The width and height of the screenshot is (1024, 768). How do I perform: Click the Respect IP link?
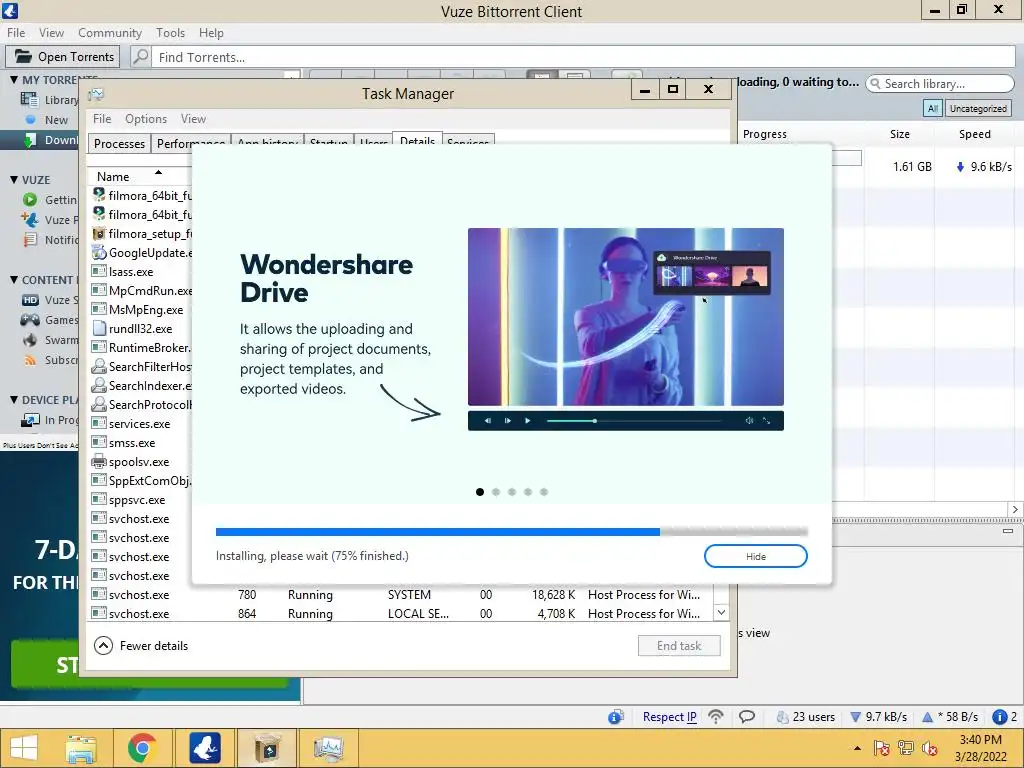tap(669, 716)
